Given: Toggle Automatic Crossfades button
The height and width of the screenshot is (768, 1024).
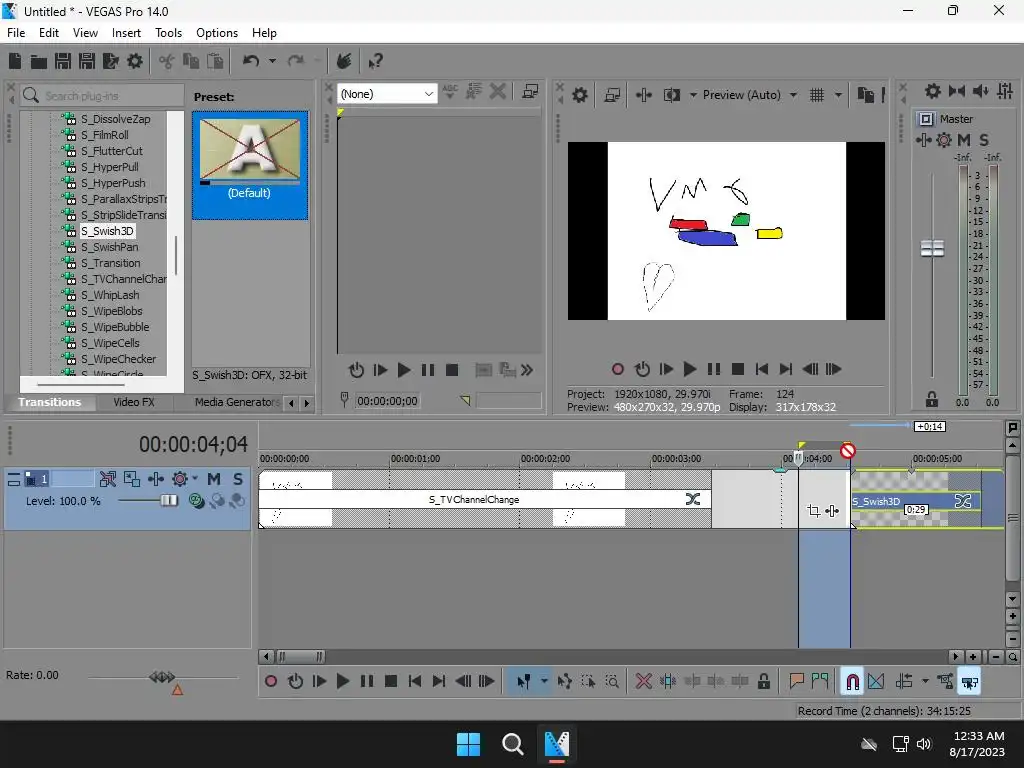Looking at the screenshot, I should (x=876, y=682).
